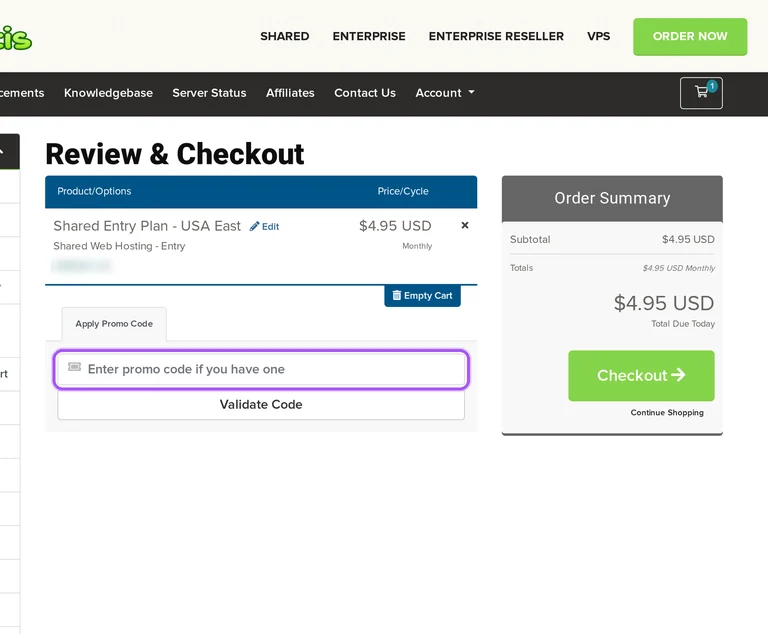Click the Empty Cart button
Image resolution: width=768 pixels, height=634 pixels.
(422, 295)
